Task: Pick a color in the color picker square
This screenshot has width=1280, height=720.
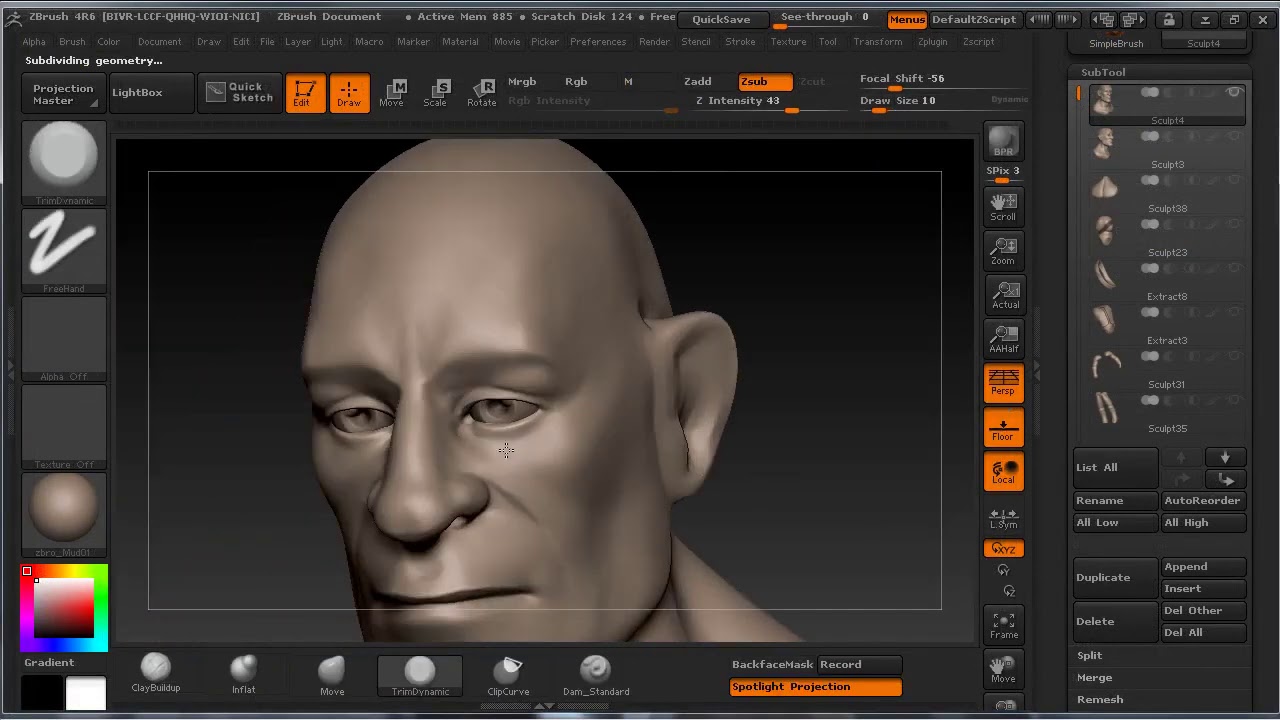Action: click(64, 608)
